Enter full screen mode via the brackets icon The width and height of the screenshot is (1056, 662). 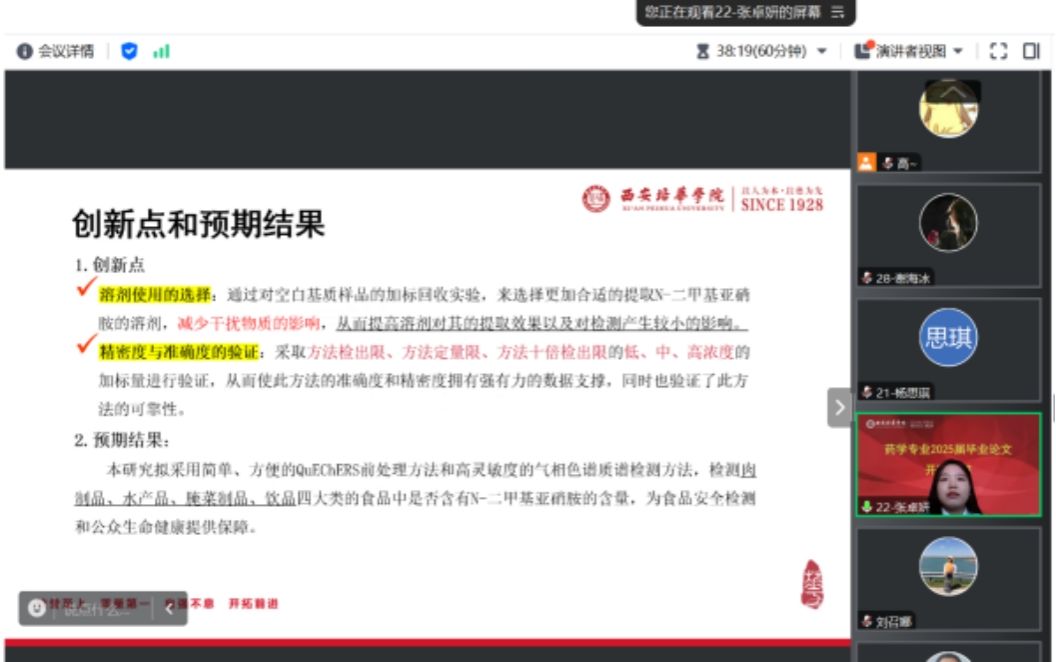pos(997,51)
